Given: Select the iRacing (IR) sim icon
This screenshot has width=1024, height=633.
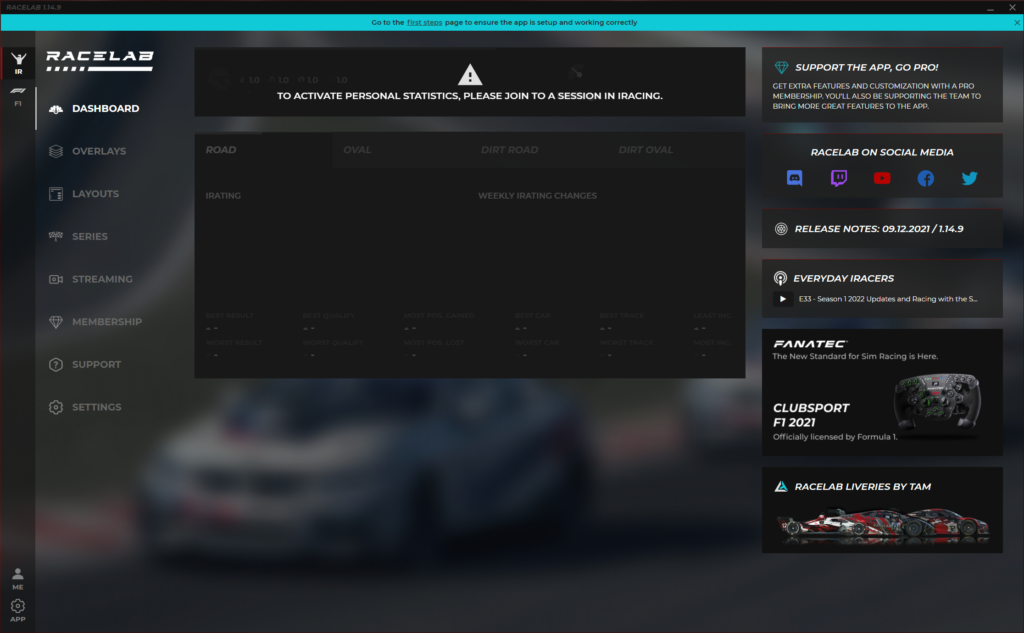Looking at the screenshot, I should pos(18,63).
